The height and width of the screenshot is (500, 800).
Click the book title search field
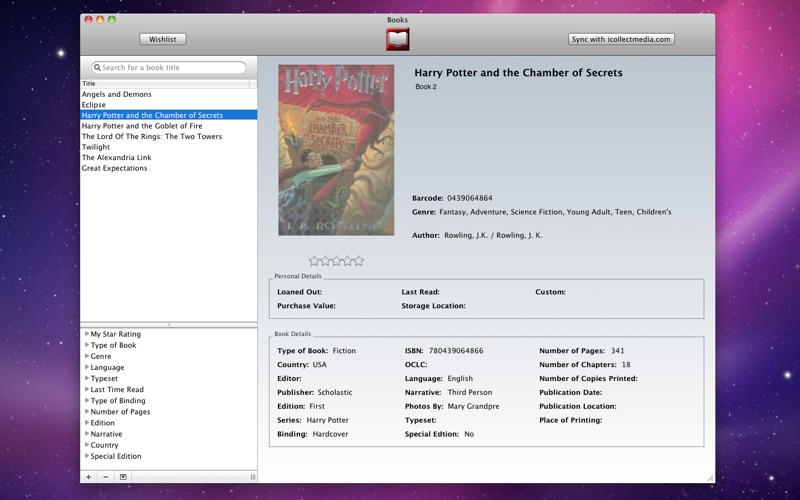168,67
